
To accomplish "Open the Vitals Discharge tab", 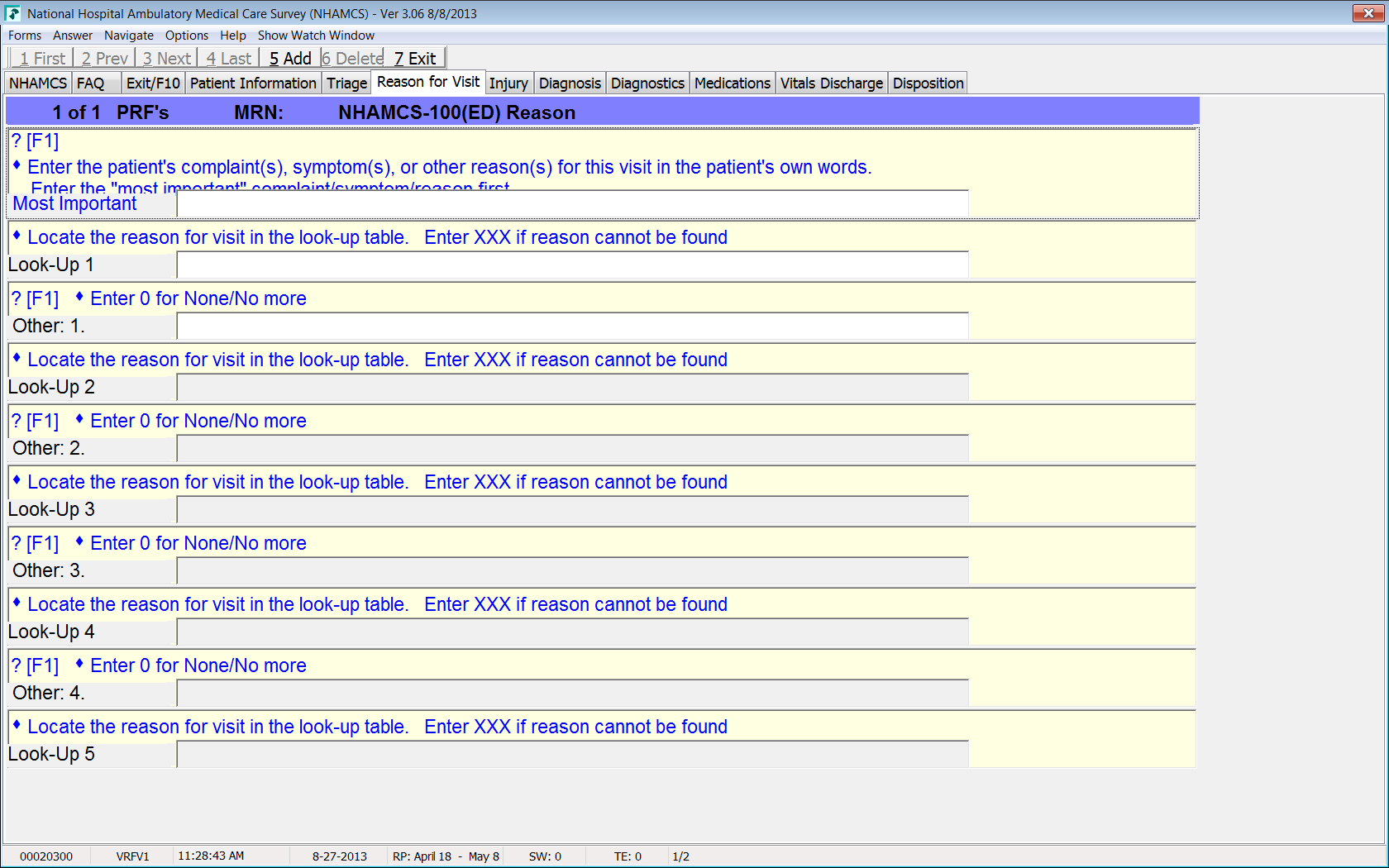I will pyautogui.click(x=831, y=83).
